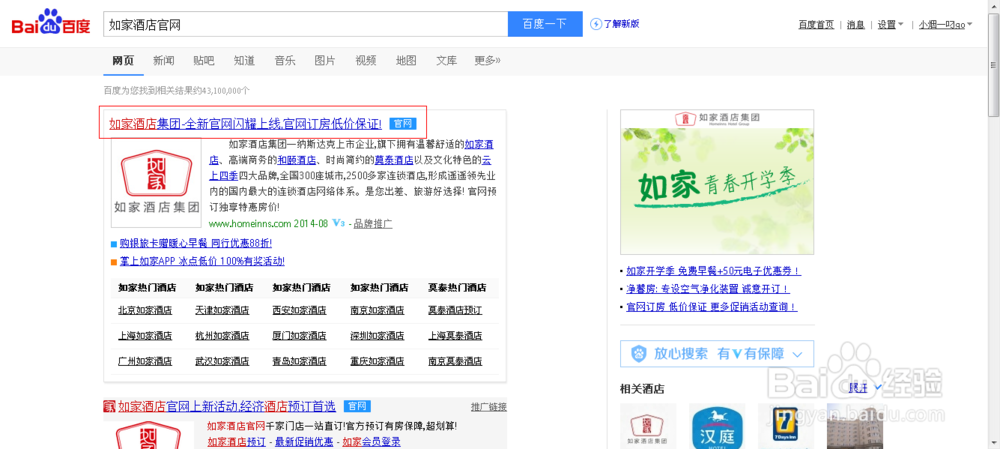Click the red 如家 favicon on second result
The width and height of the screenshot is (1000, 449).
tap(110, 406)
